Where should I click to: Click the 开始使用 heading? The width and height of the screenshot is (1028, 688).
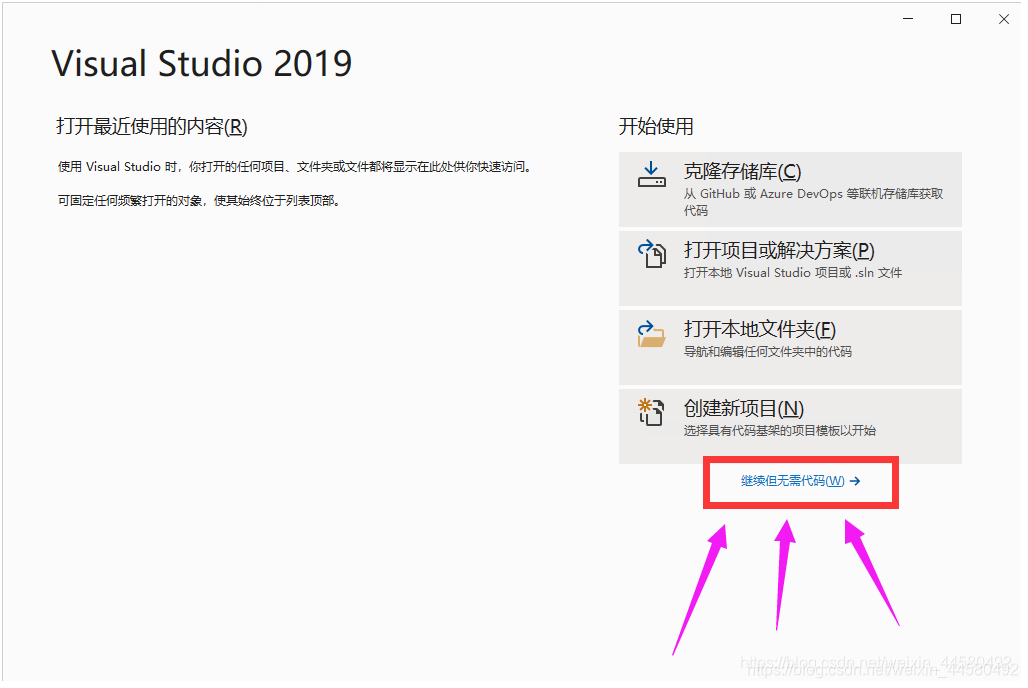click(656, 126)
